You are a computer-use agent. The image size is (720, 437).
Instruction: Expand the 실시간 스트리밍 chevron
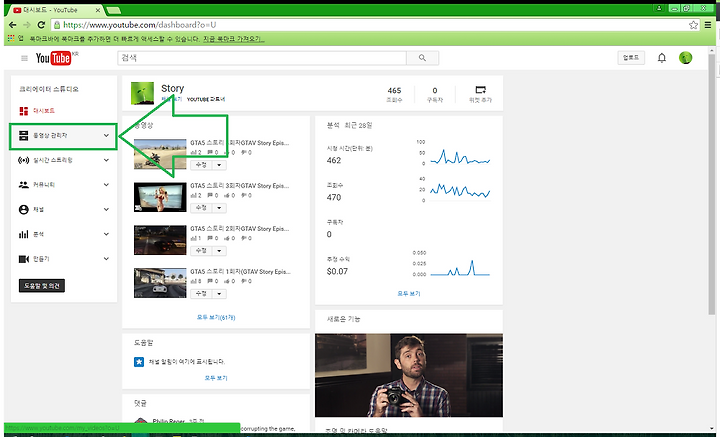coord(106,160)
